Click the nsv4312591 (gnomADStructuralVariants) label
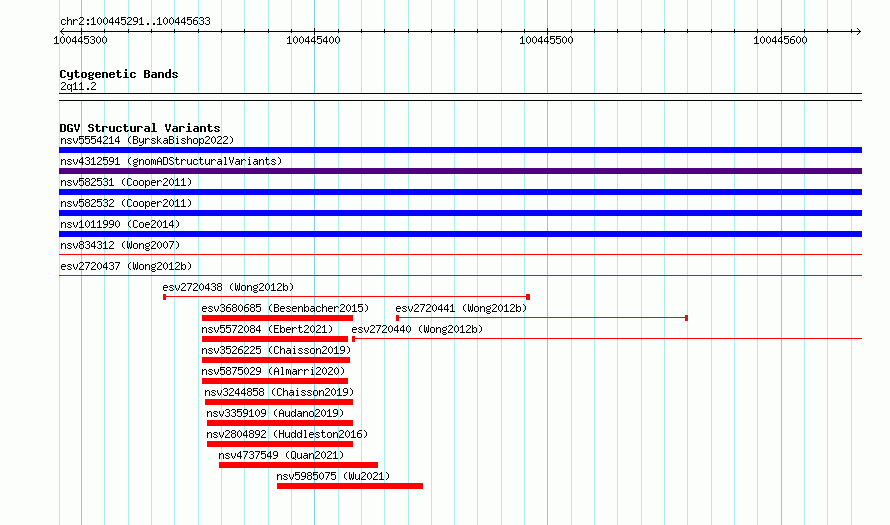 tap(171, 161)
